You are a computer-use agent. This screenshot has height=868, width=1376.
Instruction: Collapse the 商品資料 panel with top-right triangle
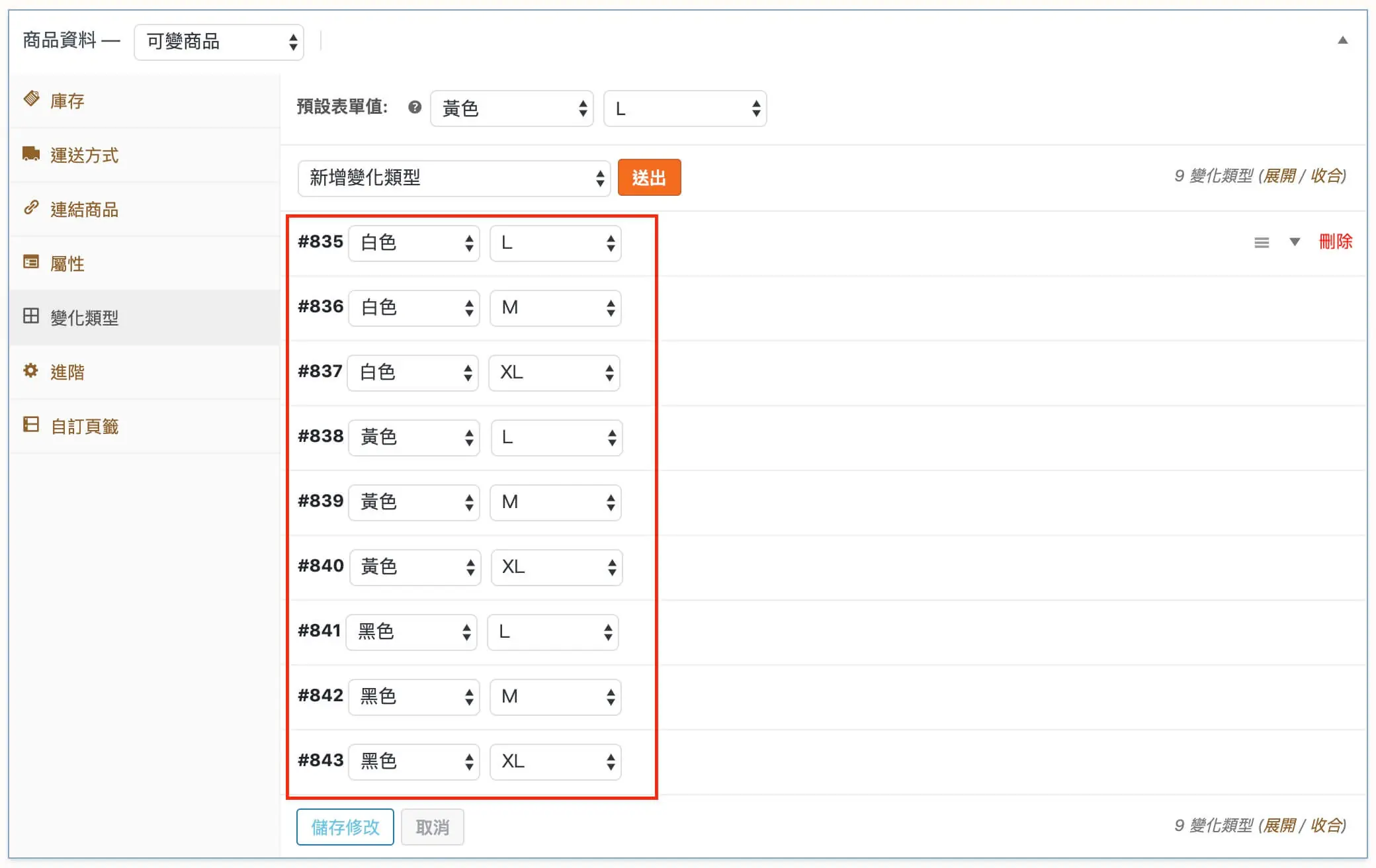[x=1342, y=40]
